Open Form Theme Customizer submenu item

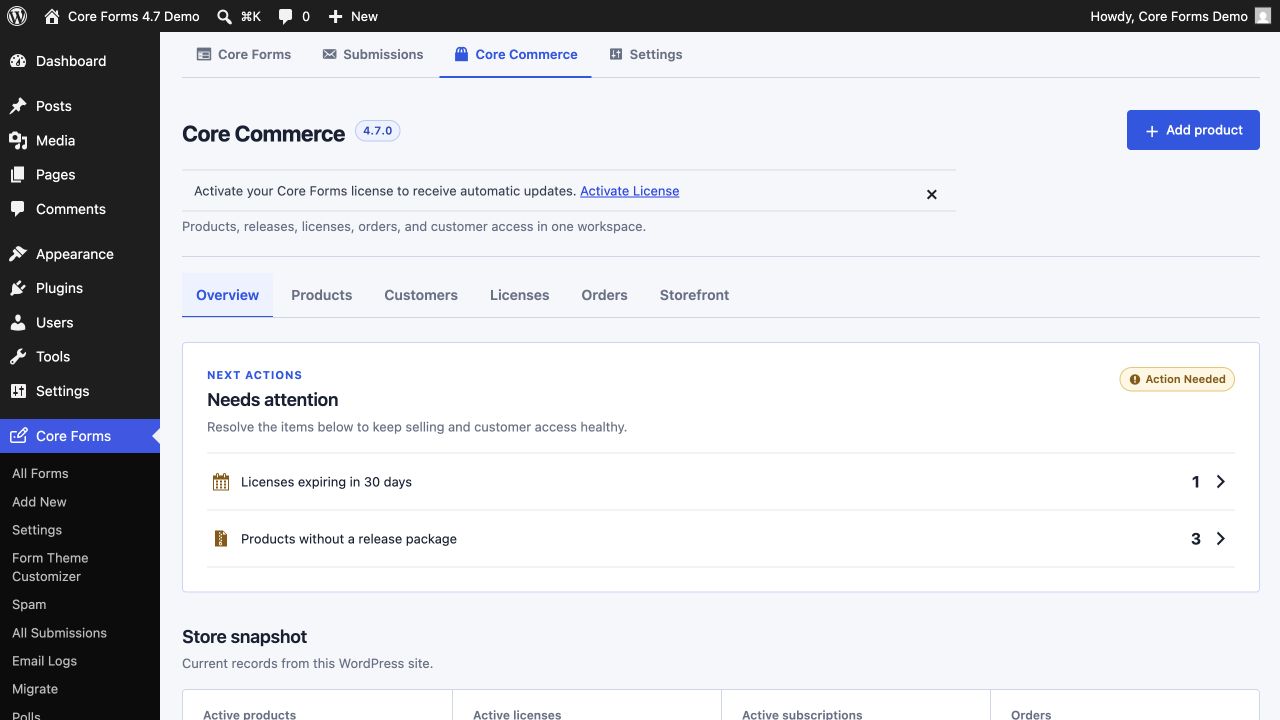(x=50, y=567)
